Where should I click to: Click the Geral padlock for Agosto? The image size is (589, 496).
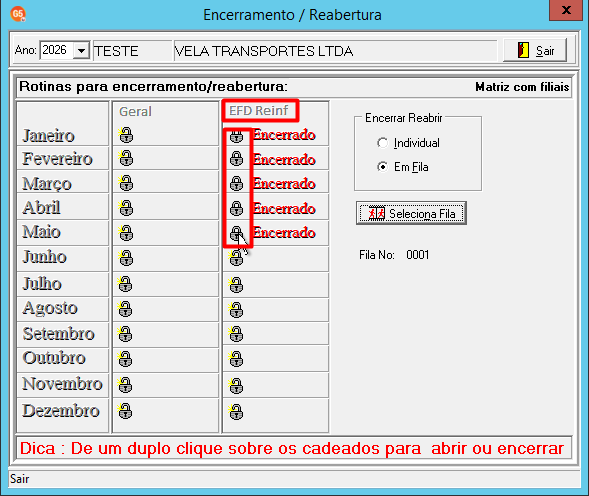point(125,309)
